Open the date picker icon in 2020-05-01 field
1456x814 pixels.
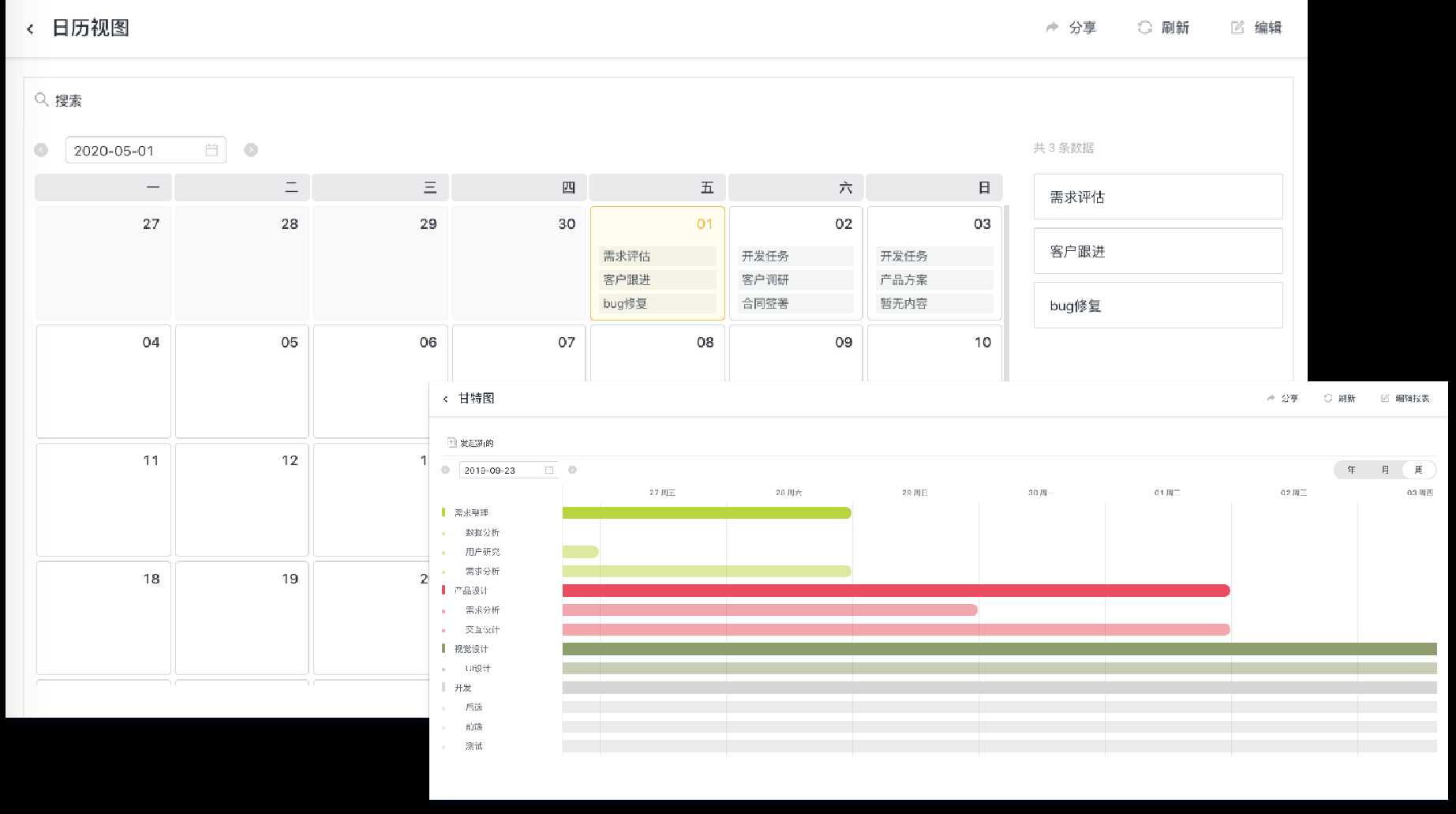211,150
